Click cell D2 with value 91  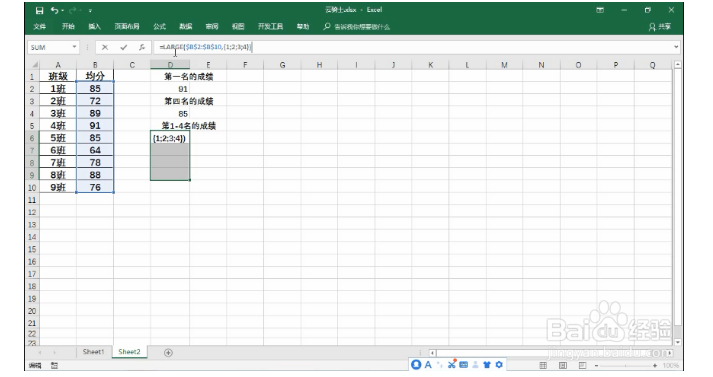point(170,89)
